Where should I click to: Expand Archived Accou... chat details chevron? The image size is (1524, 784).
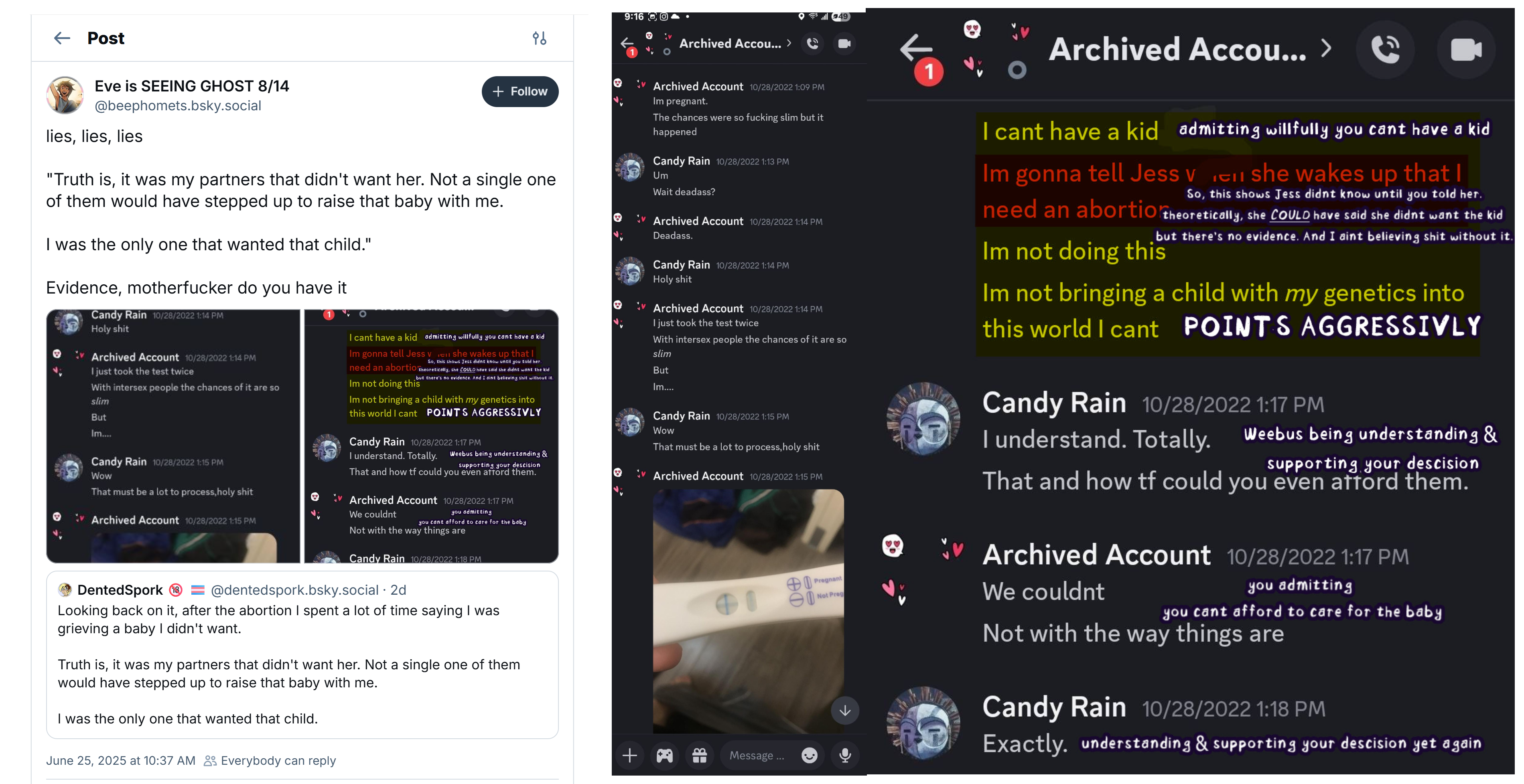pos(789,43)
